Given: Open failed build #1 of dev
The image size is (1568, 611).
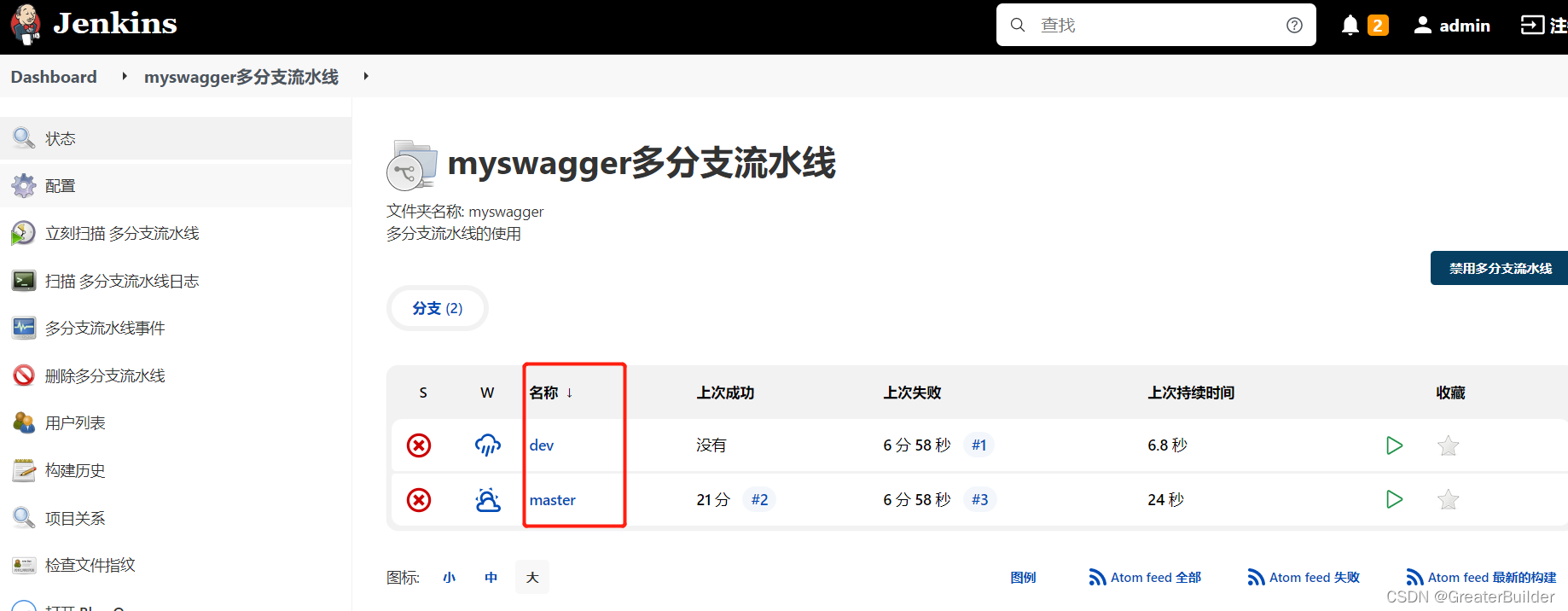Looking at the screenshot, I should click(x=979, y=445).
